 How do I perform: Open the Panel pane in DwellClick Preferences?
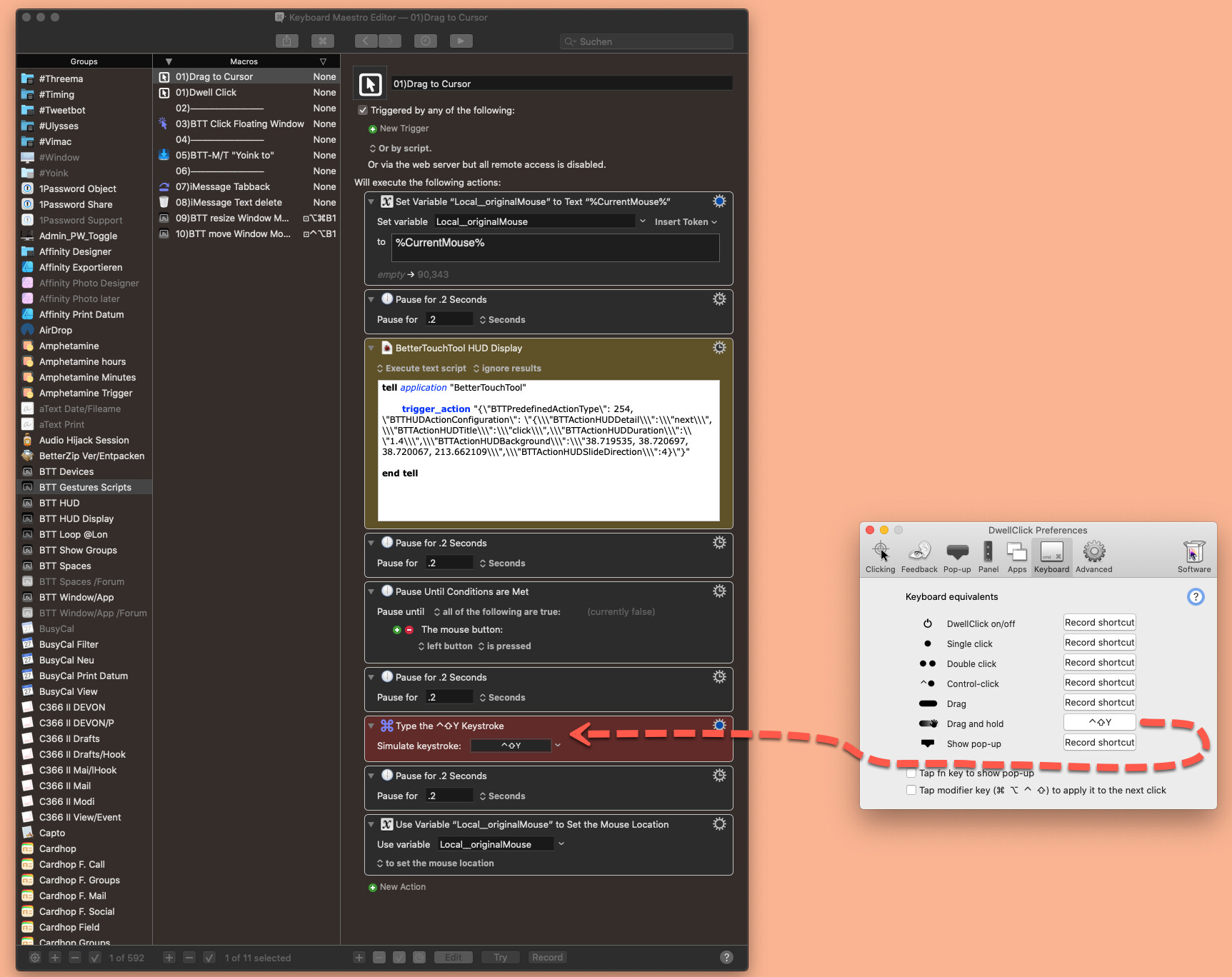[x=988, y=557]
